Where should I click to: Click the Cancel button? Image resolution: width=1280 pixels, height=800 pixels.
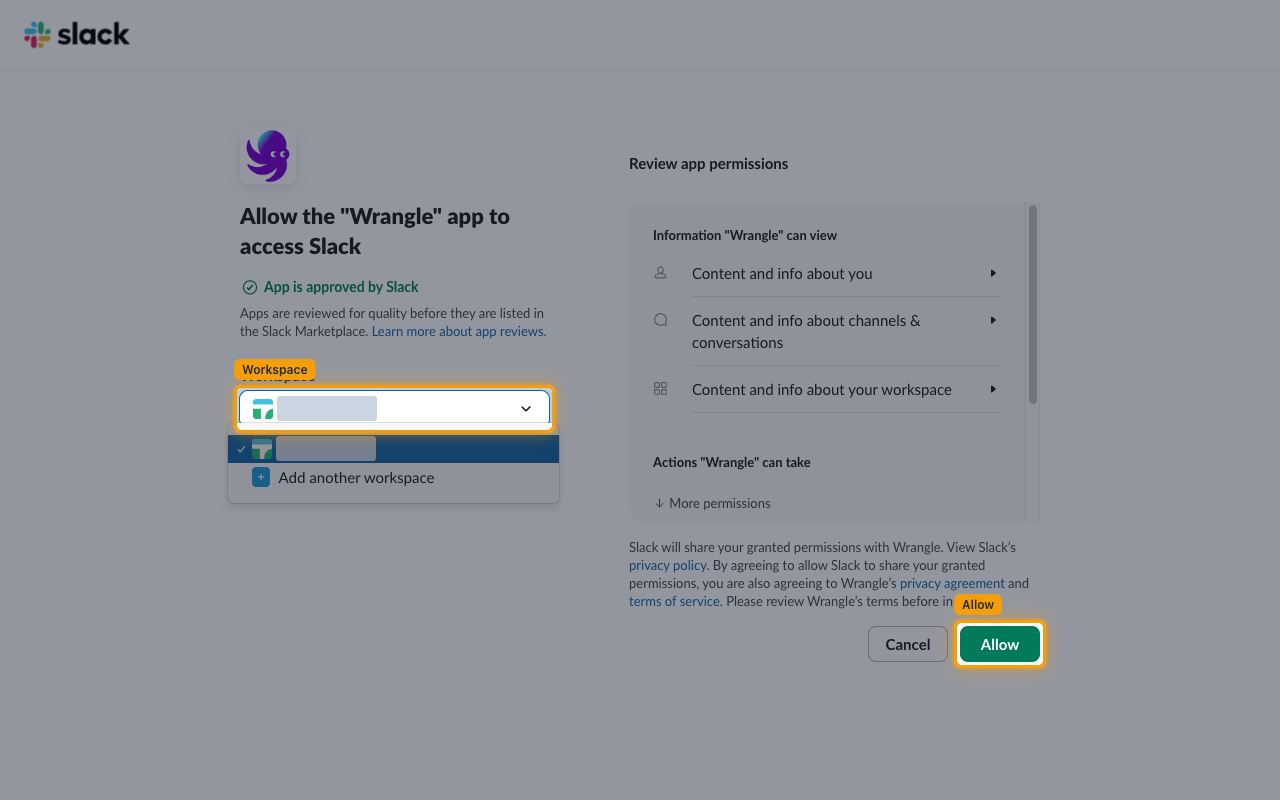[908, 644]
